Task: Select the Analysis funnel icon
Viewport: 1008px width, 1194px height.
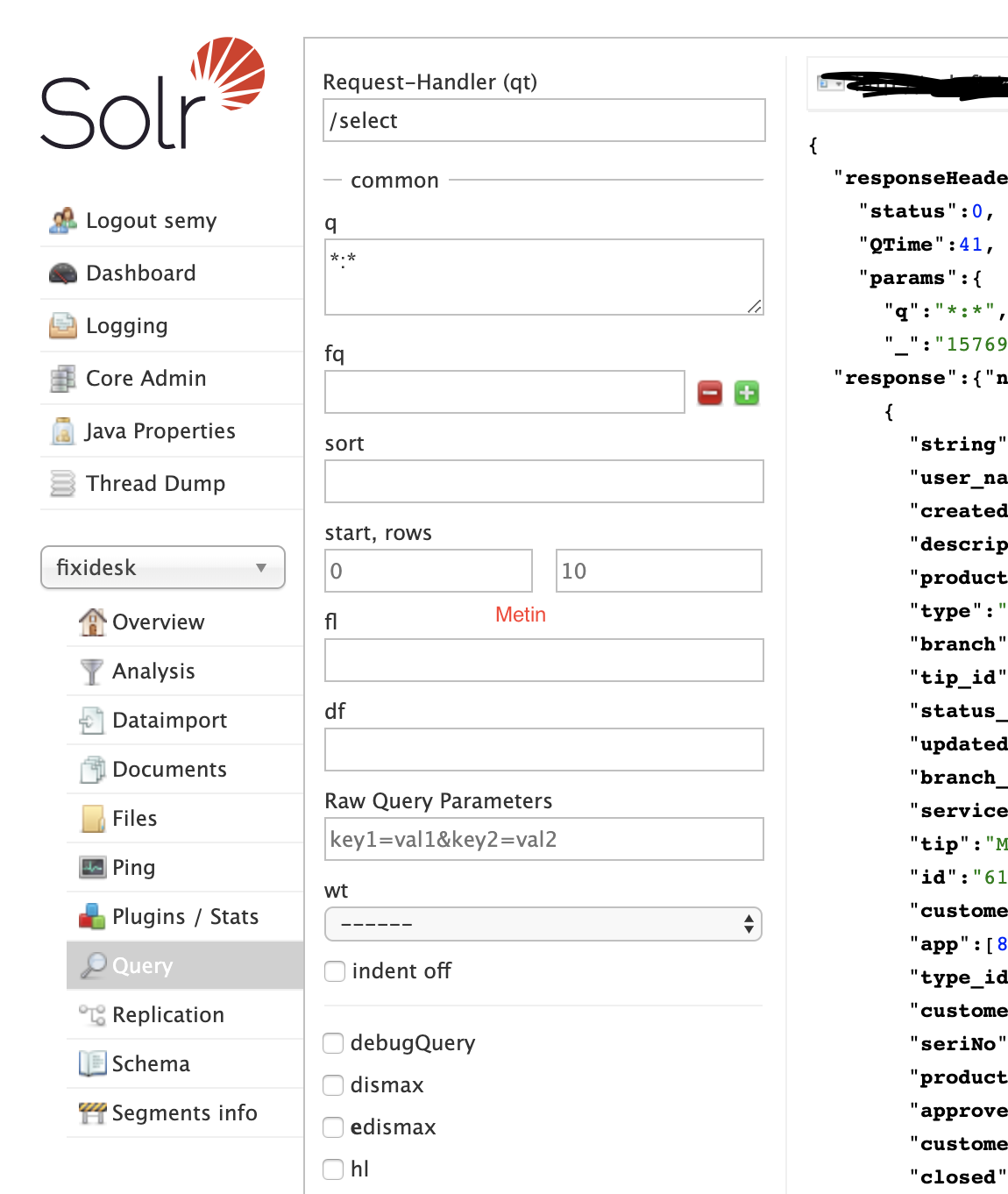Action: pyautogui.click(x=91, y=671)
